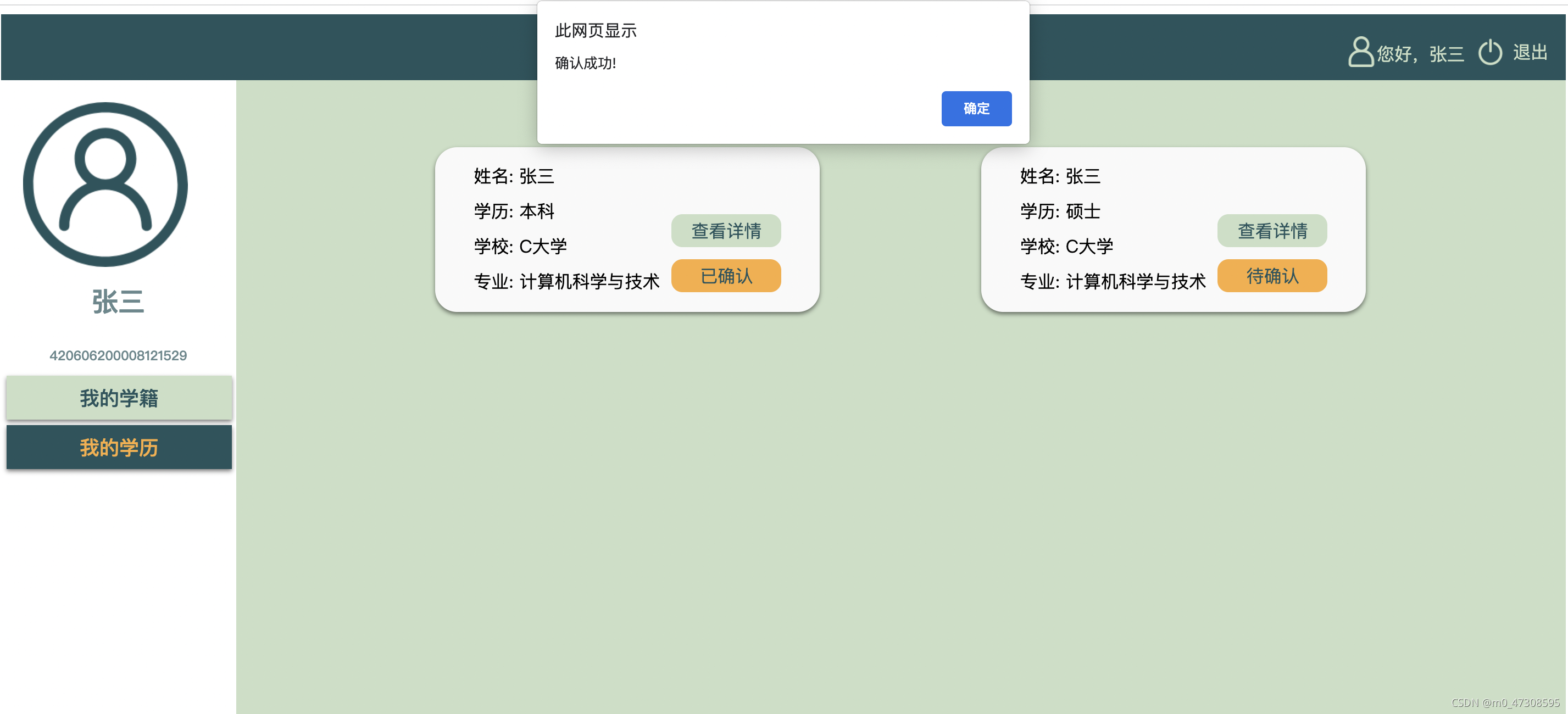The image size is (1568, 714).
Task: Click 学校: C大学 in the 本科 card
Action: [520, 247]
